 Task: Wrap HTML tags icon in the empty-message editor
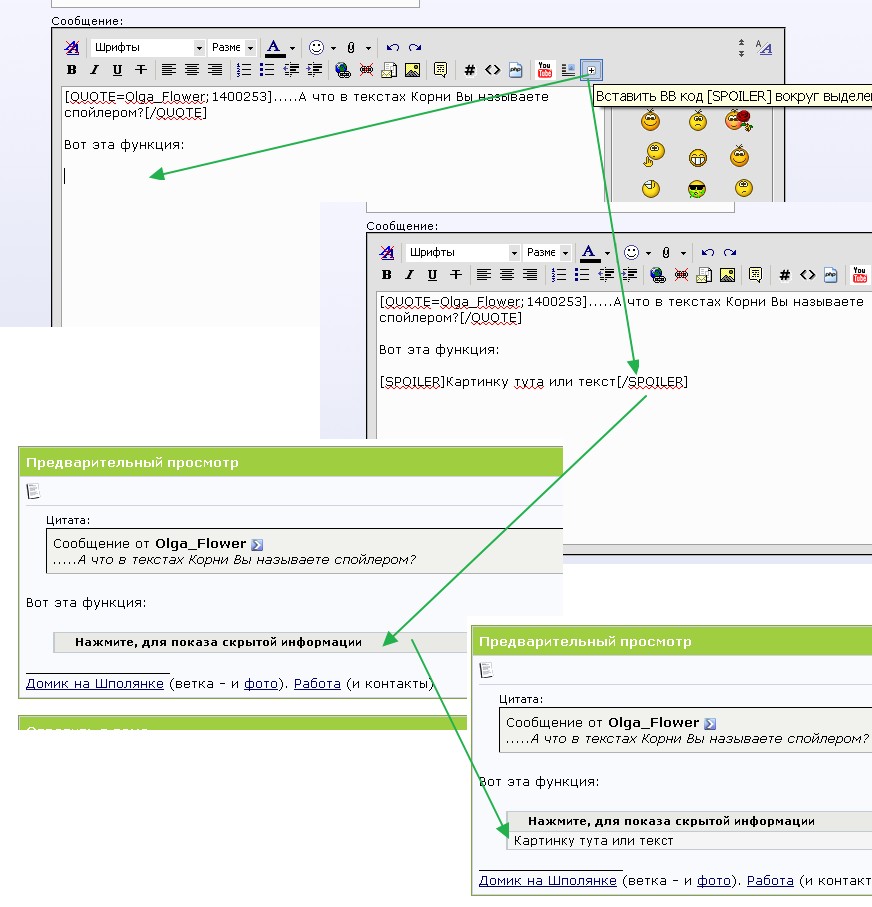coord(492,70)
